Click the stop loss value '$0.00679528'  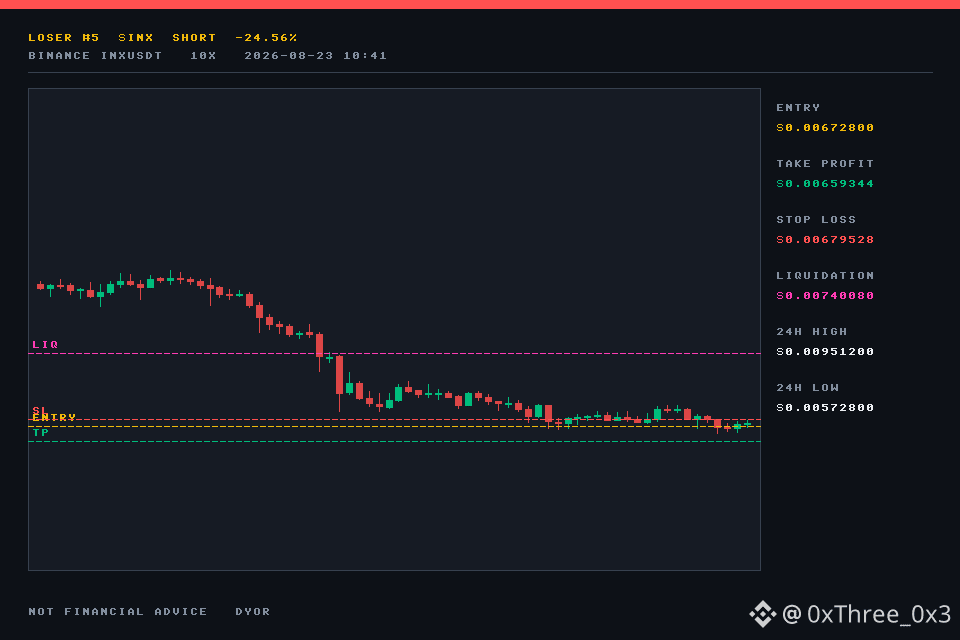coord(825,239)
